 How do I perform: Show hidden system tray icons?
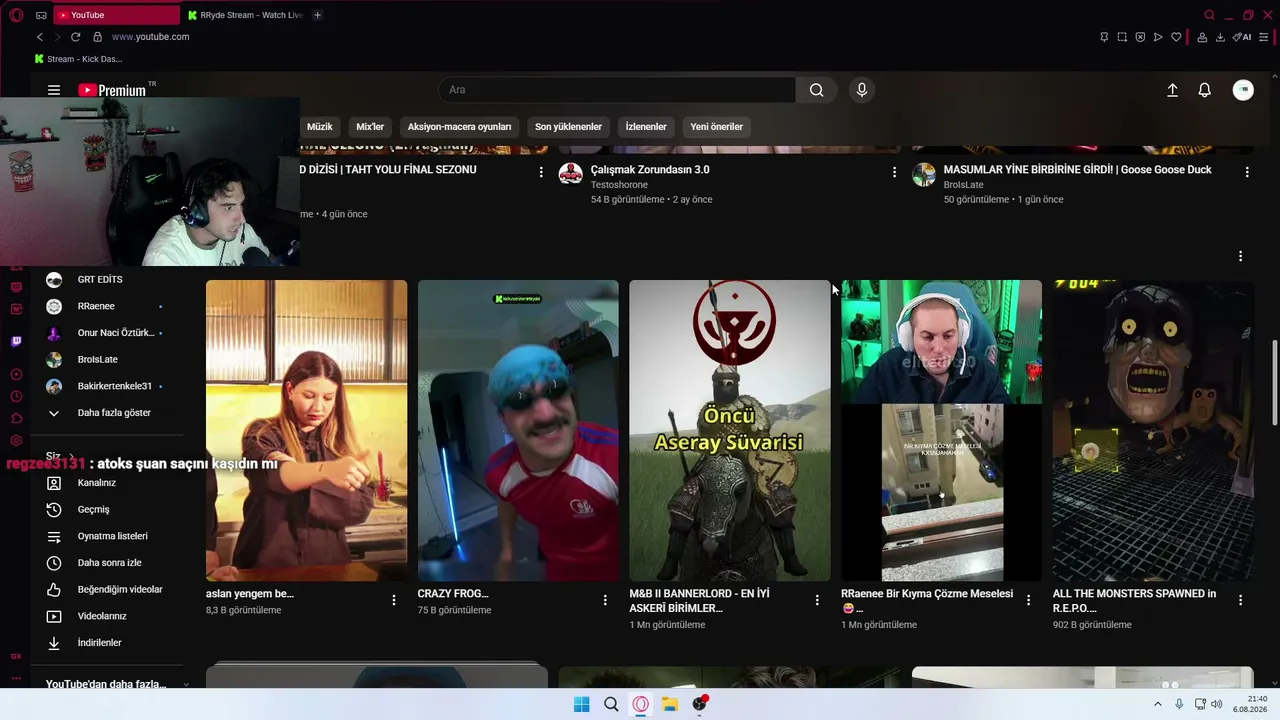click(1158, 704)
